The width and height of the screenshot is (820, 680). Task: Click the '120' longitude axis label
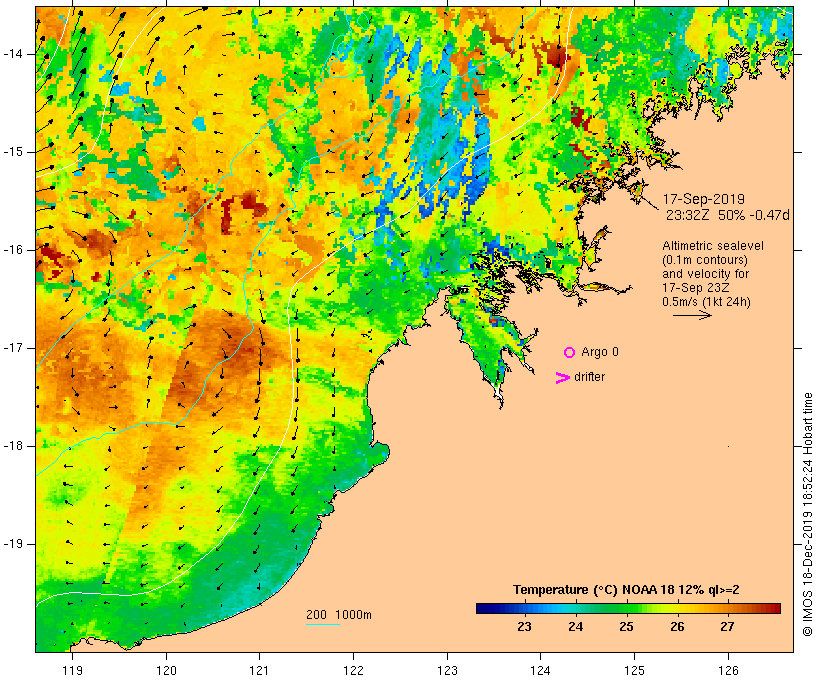[166, 670]
